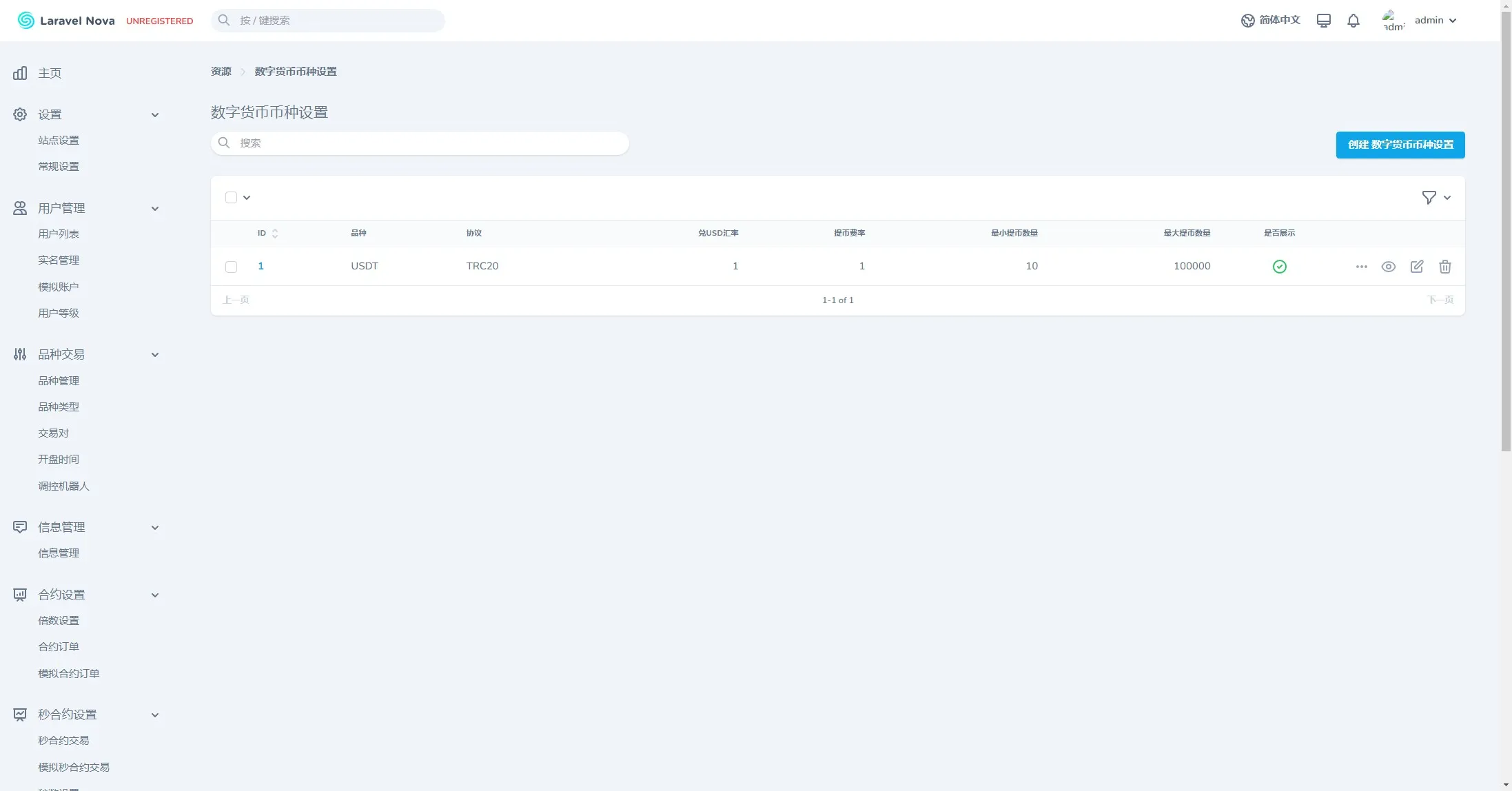This screenshot has width=1512, height=791.
Task: Tick the select-all checkbox in table header
Action: tap(231, 198)
